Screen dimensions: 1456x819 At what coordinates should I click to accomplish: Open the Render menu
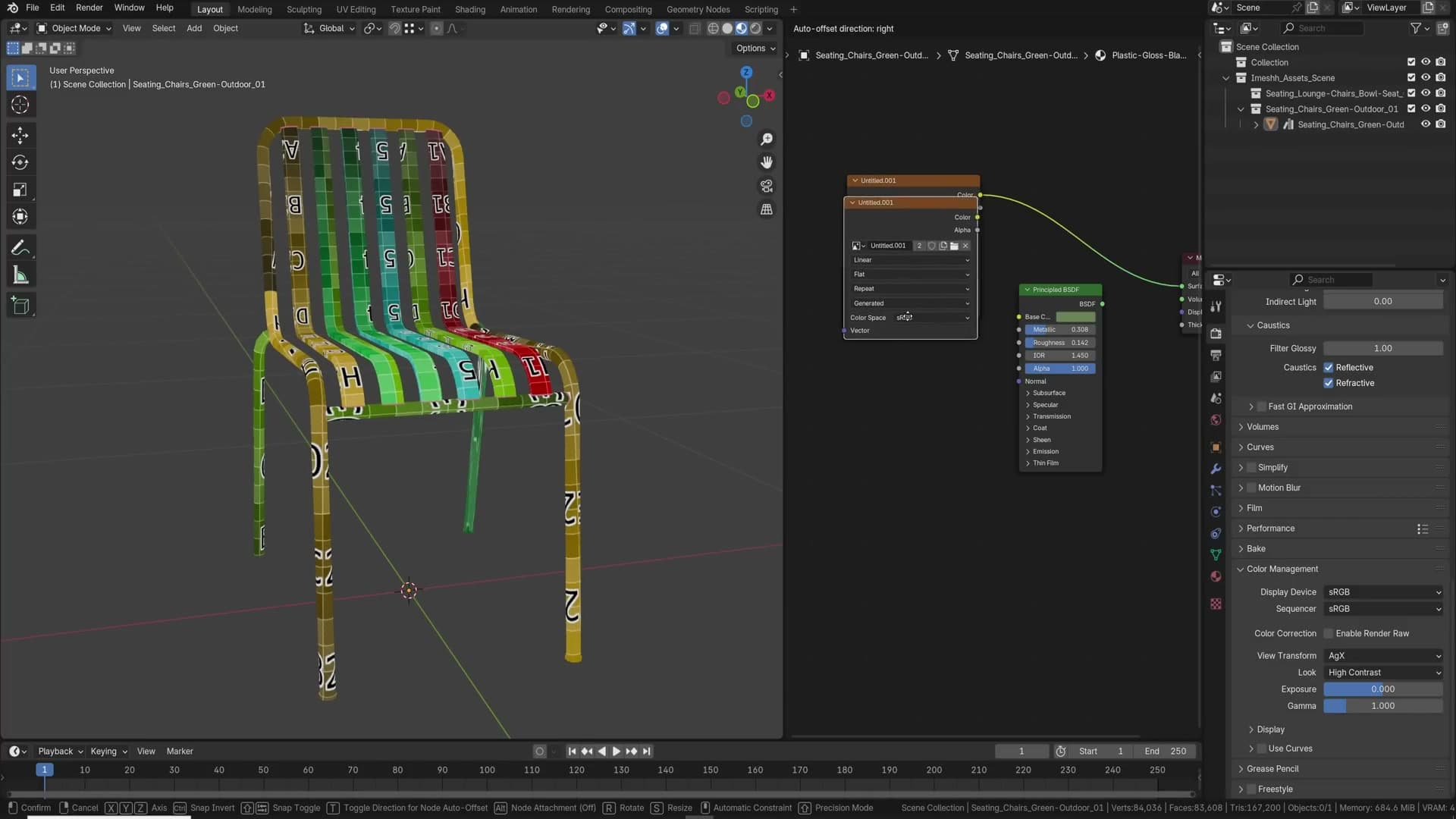(x=89, y=8)
